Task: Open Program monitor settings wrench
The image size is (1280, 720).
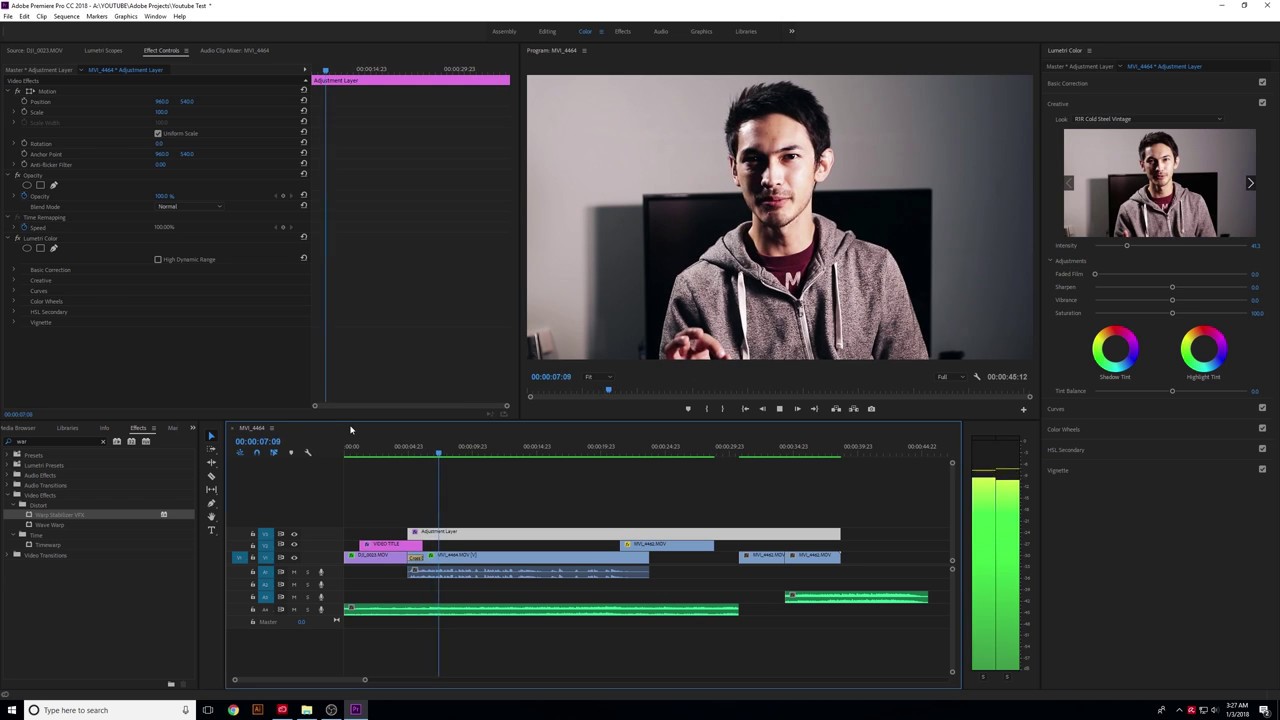Action: click(977, 377)
